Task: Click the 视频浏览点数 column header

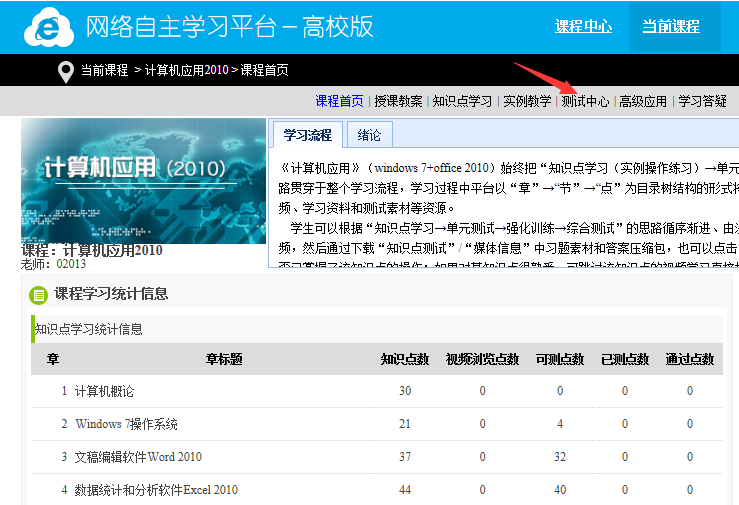Action: [x=482, y=359]
